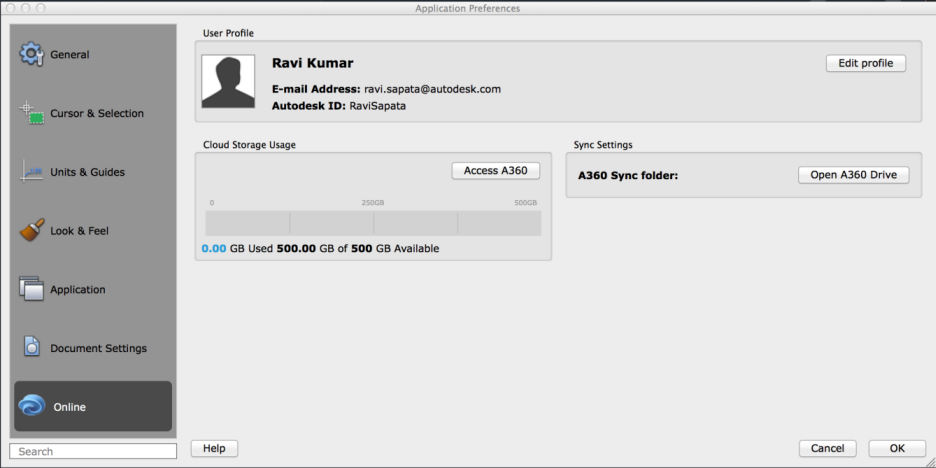
Task: Switch to Cursor & Selection preferences
Action: click(x=93, y=113)
